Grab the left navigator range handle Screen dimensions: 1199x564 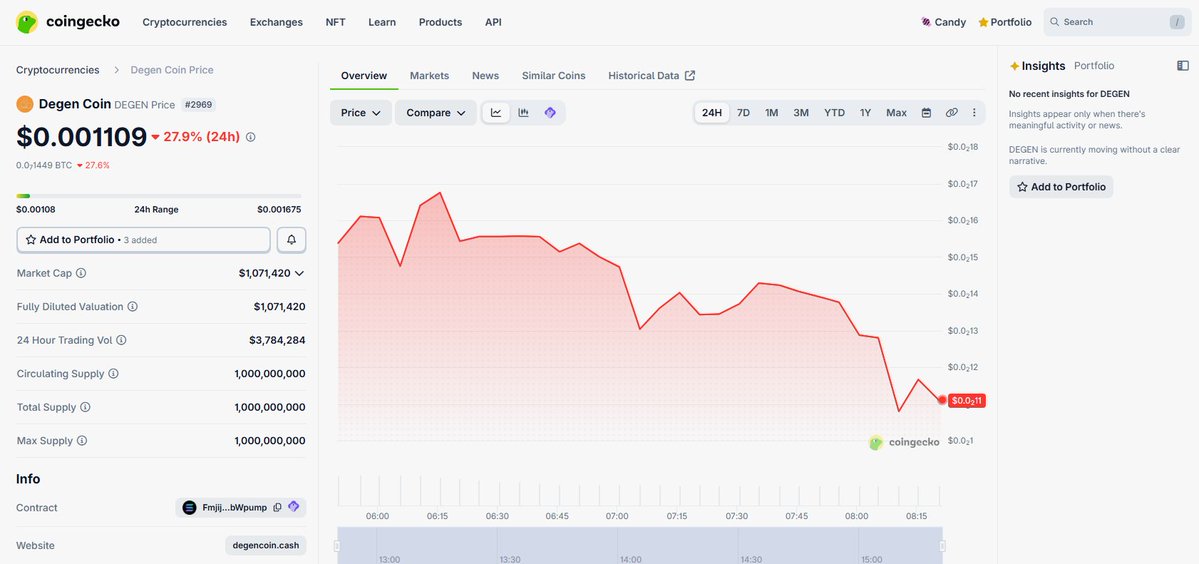pyautogui.click(x=336, y=546)
